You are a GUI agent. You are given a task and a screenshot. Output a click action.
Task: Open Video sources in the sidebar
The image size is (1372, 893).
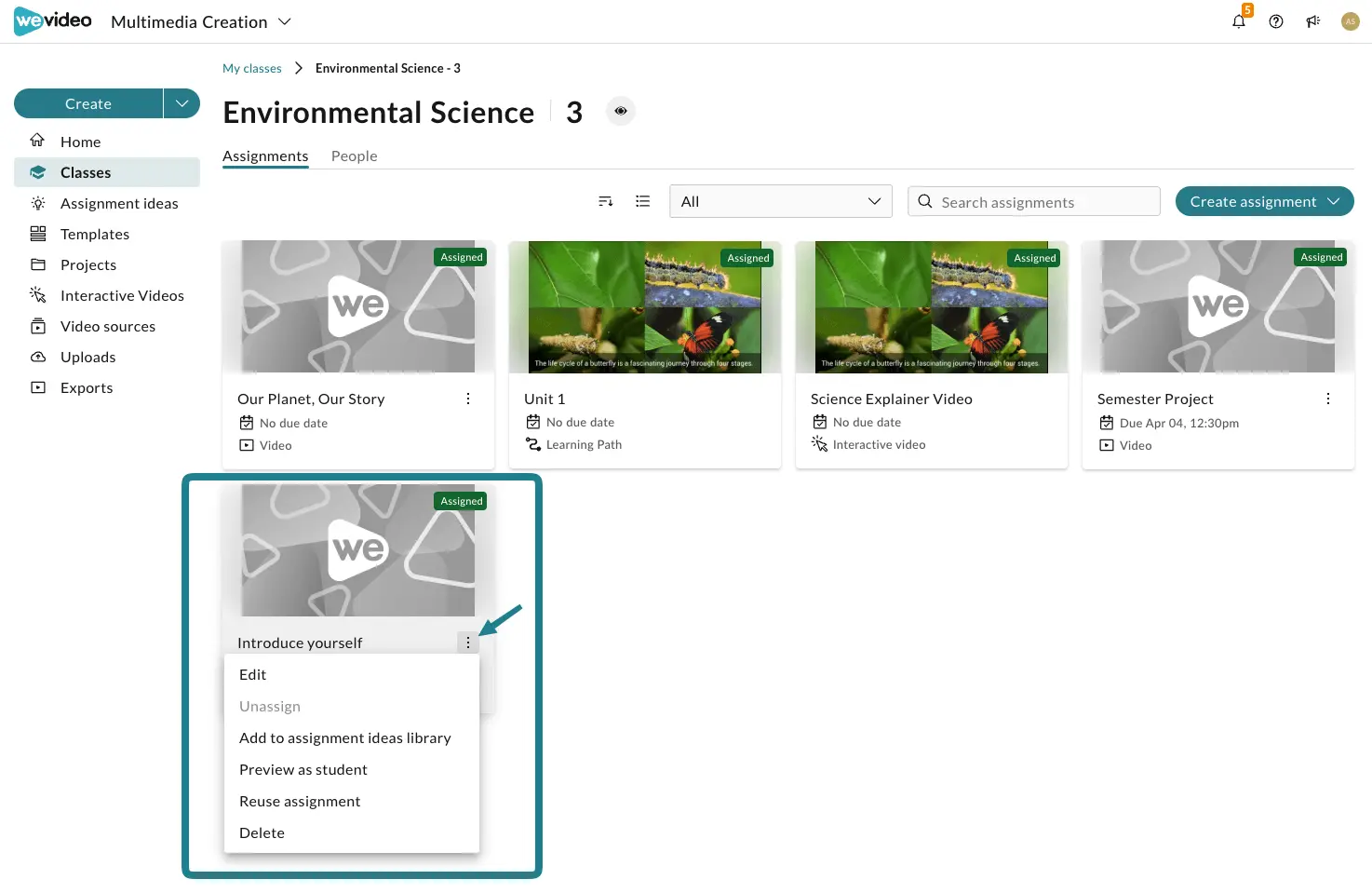click(x=107, y=326)
